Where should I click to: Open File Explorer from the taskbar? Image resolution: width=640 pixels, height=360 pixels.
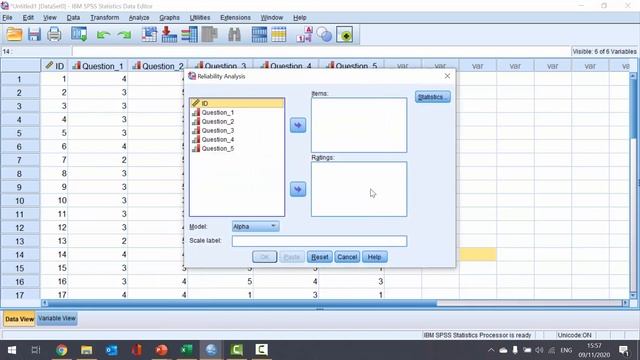(87, 350)
